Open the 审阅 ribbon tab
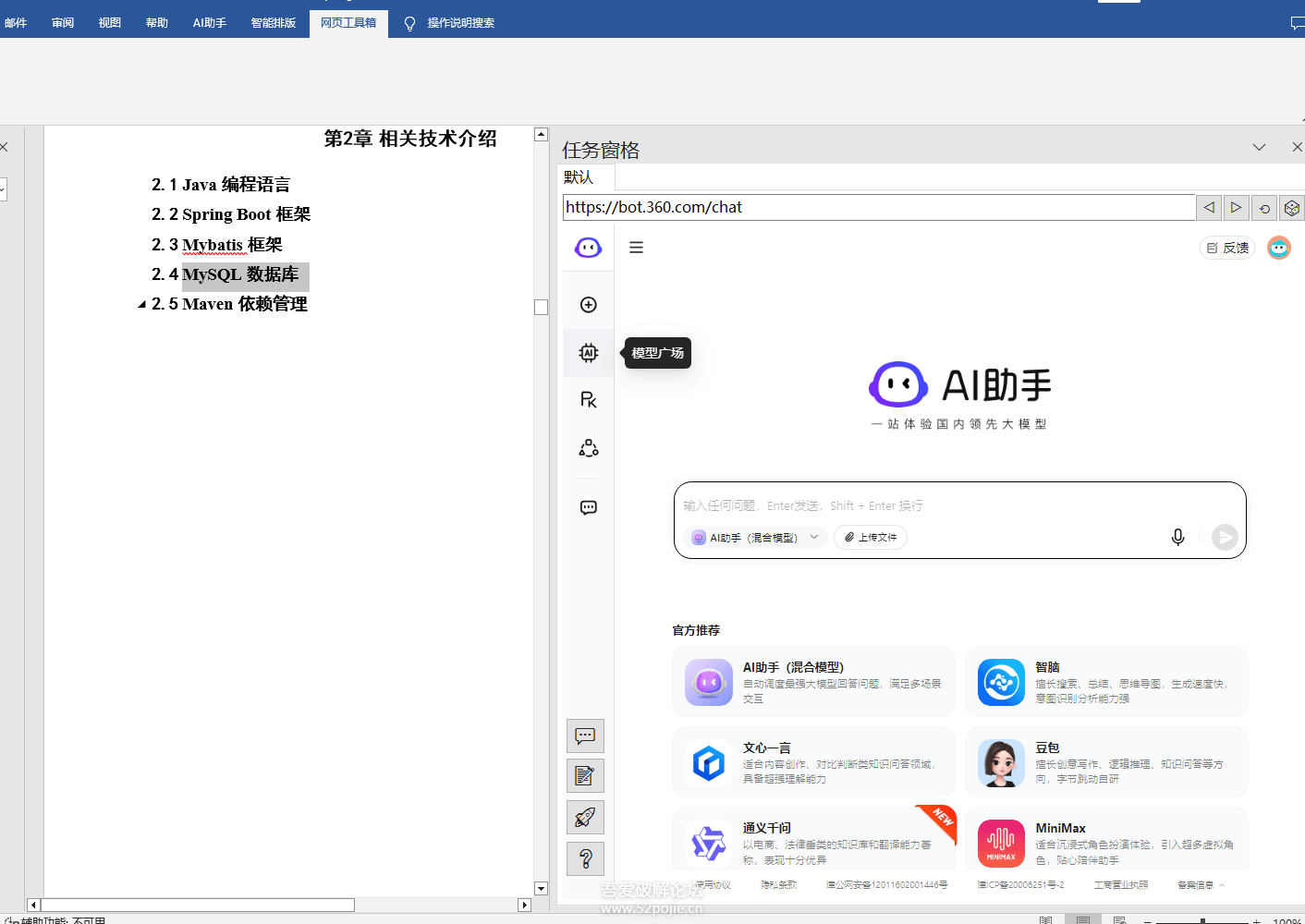This screenshot has width=1305, height=924. coord(63,23)
